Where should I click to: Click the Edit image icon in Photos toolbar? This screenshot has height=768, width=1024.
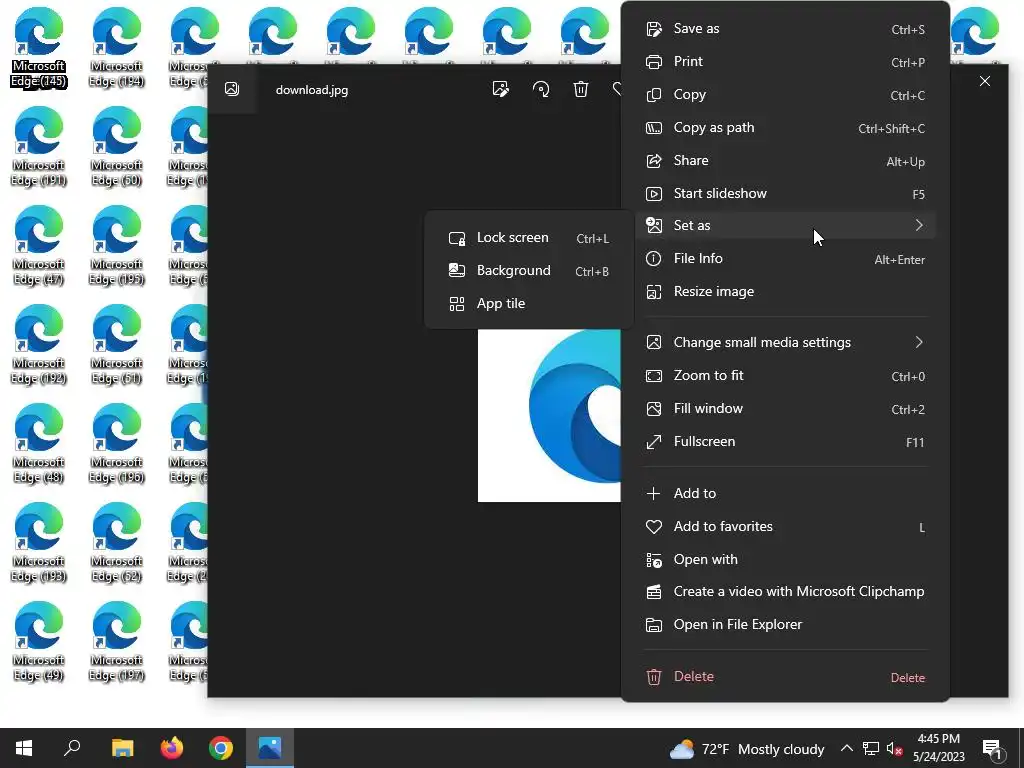tap(500, 89)
